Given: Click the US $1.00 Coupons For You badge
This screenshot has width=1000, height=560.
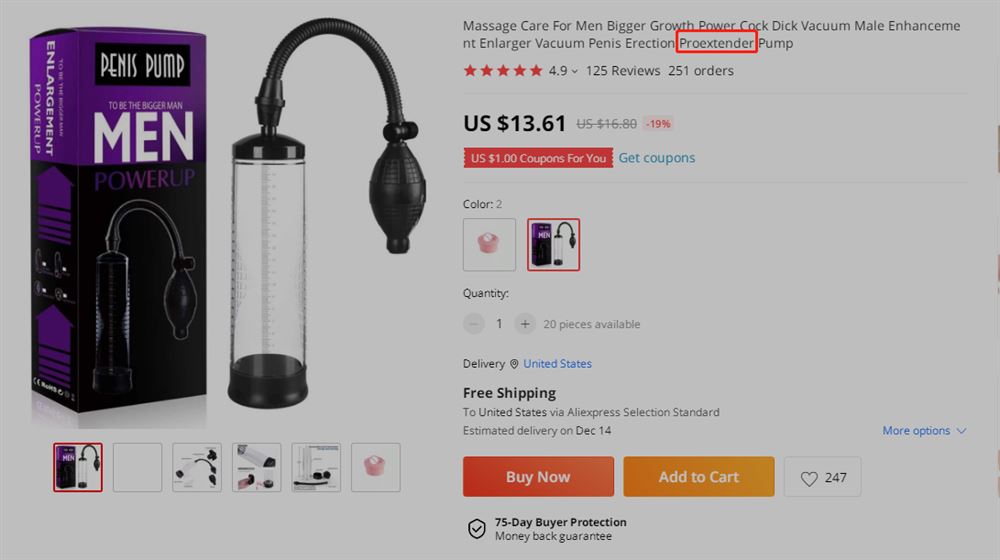Looking at the screenshot, I should click(x=538, y=158).
